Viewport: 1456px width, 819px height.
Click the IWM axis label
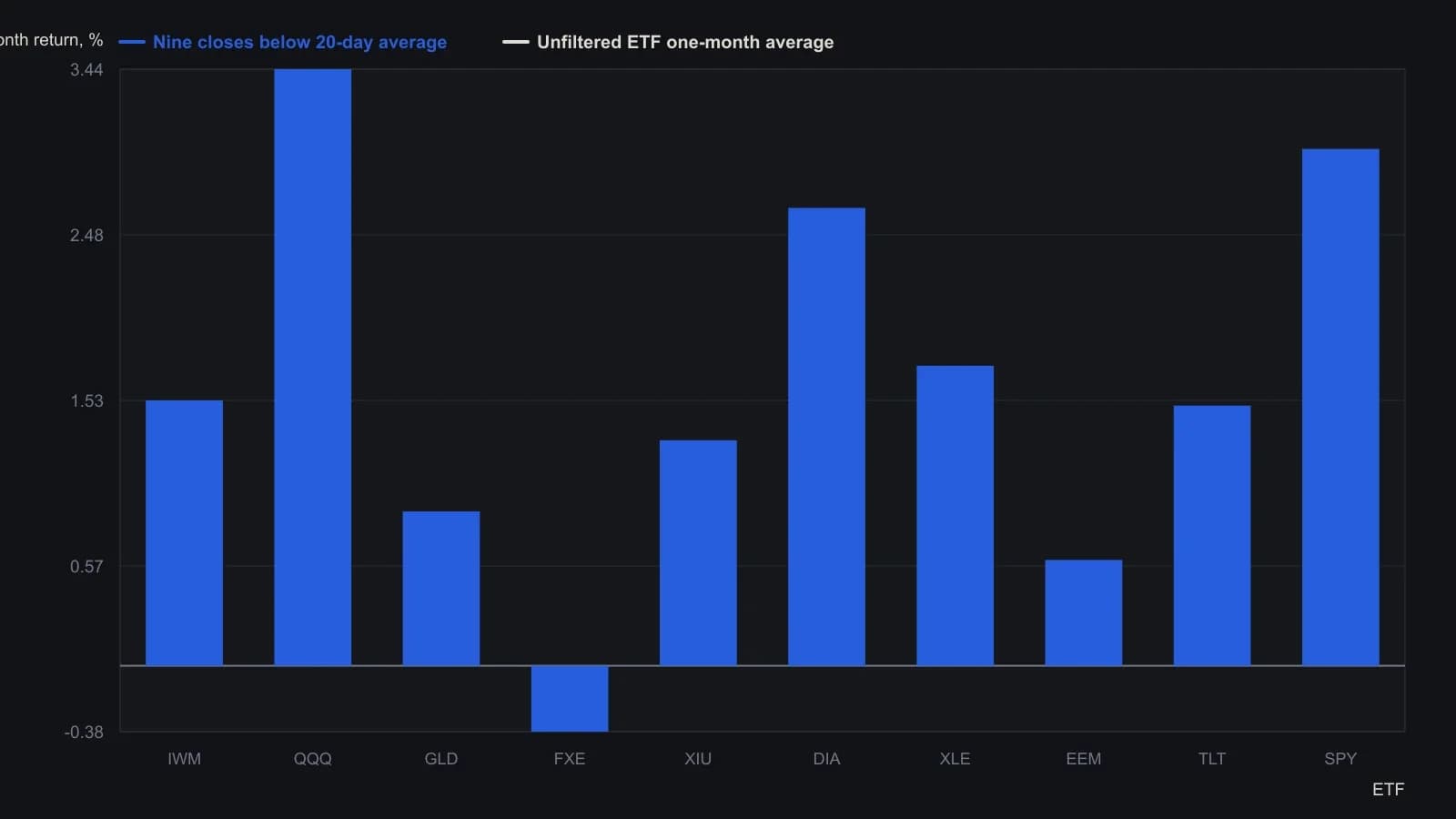[184, 759]
